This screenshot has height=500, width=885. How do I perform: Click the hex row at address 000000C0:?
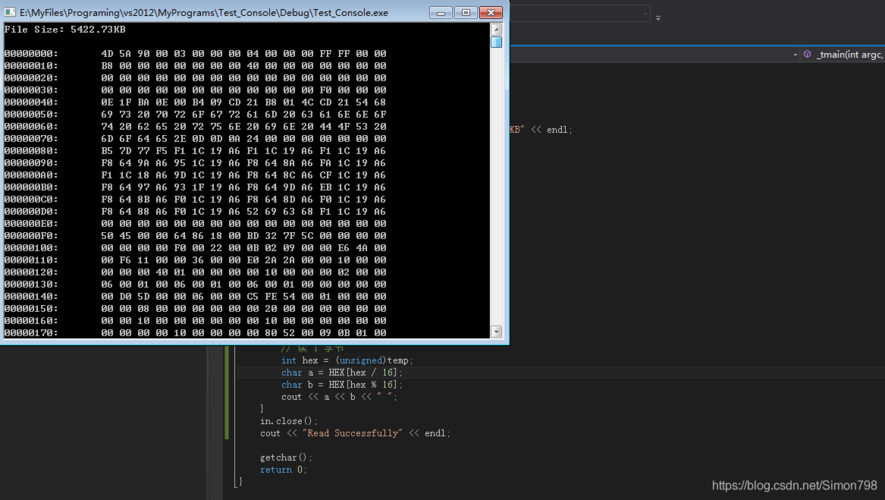point(195,199)
